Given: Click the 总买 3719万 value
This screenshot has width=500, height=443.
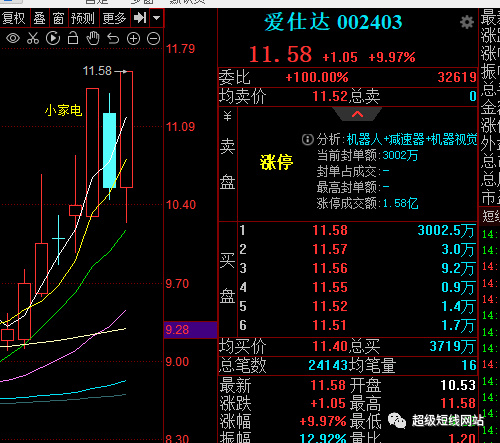Looking at the screenshot, I should click(452, 347).
